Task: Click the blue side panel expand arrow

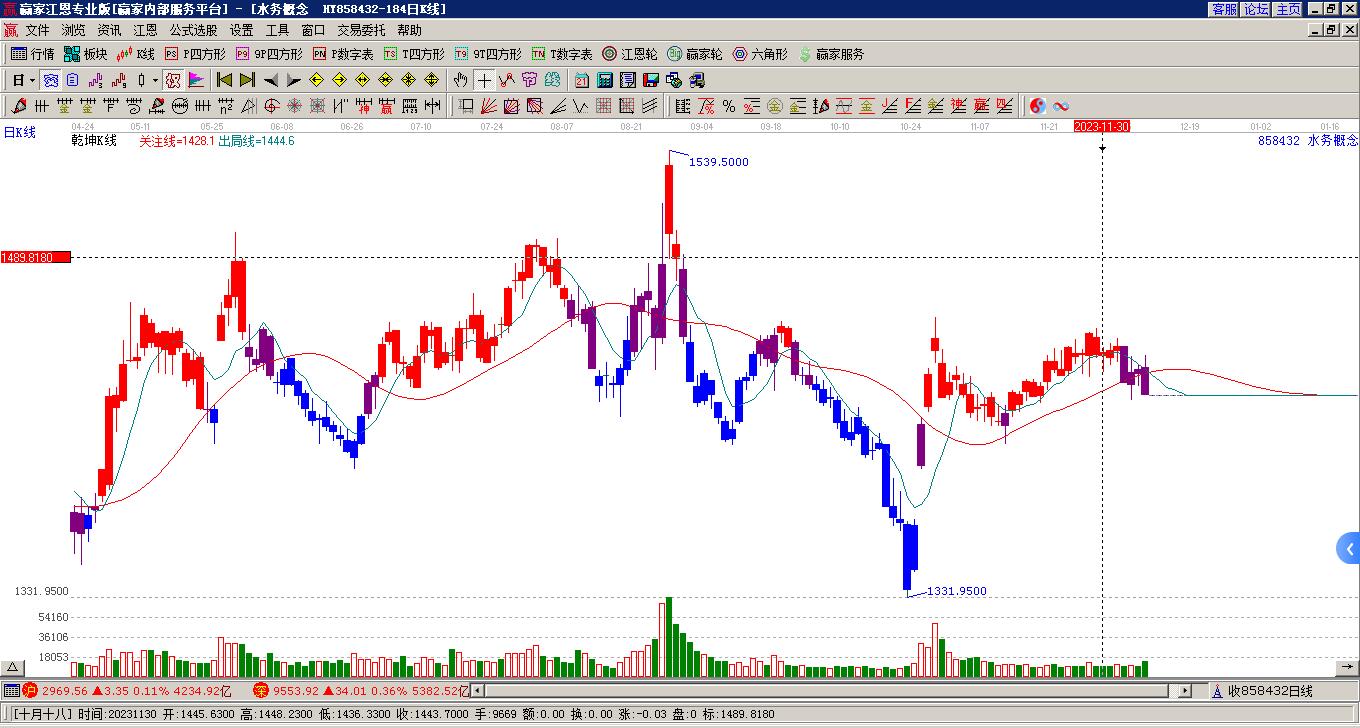Action: (1349, 548)
